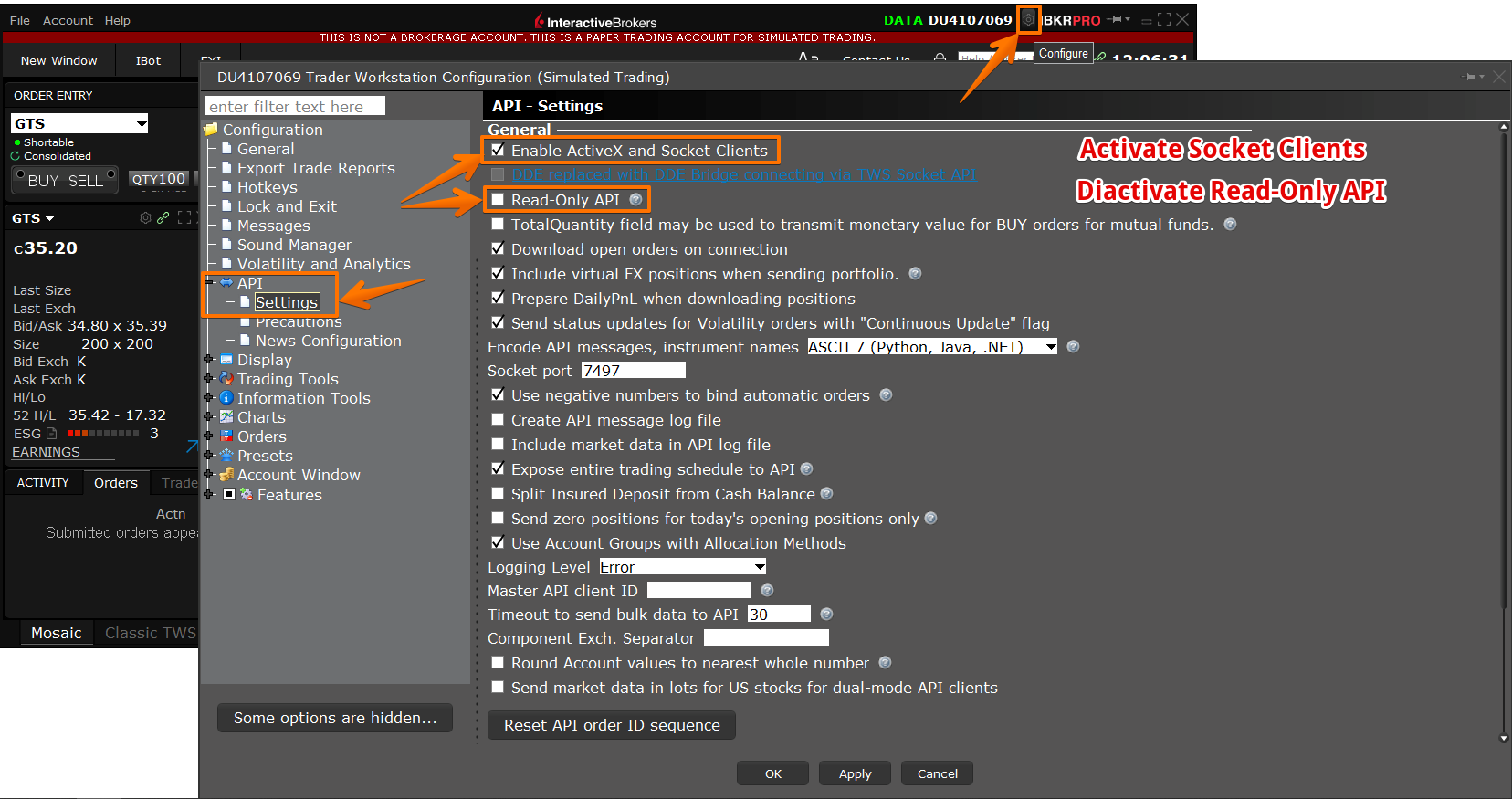Expand the Trading Tools tree node
Image resolution: width=1512 pixels, height=799 pixels.
point(209,378)
